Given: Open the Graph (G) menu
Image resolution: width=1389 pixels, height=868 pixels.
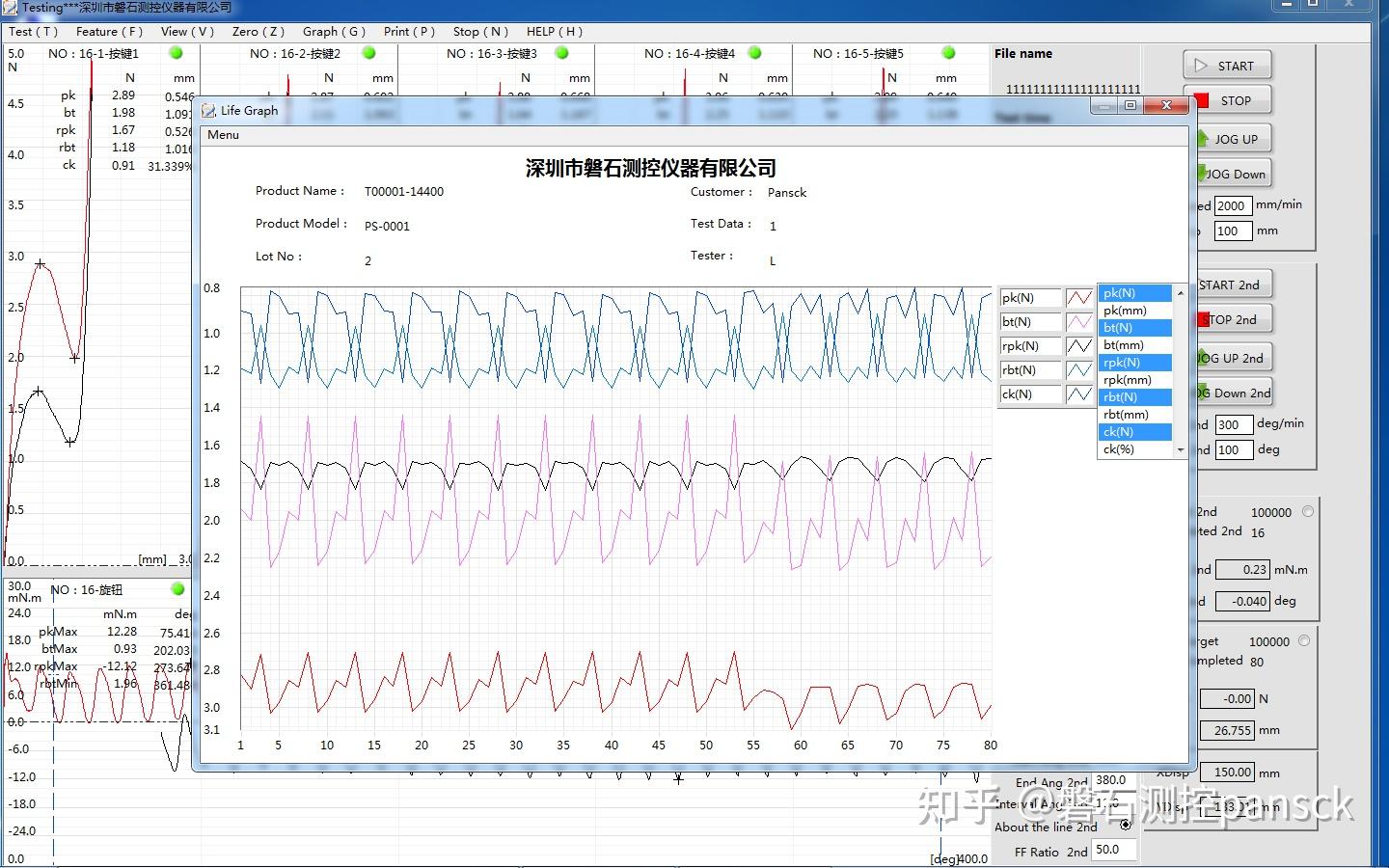Looking at the screenshot, I should click(334, 31).
